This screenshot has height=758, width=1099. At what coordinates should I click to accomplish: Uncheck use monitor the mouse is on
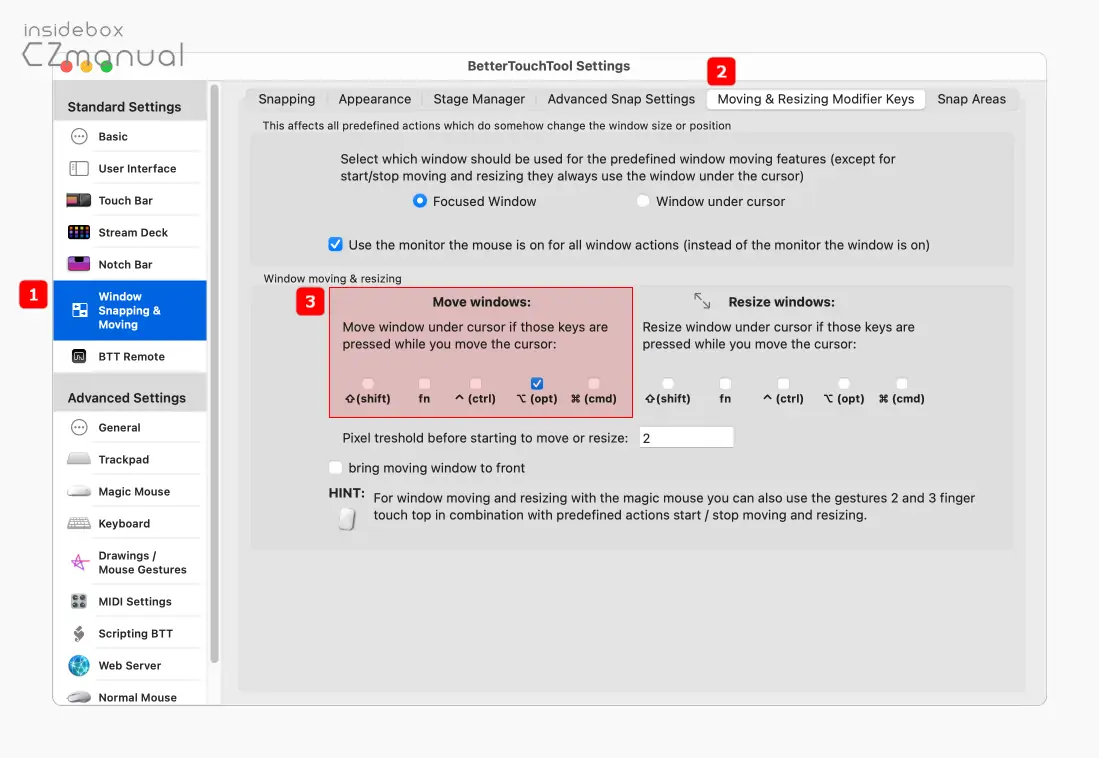click(335, 244)
